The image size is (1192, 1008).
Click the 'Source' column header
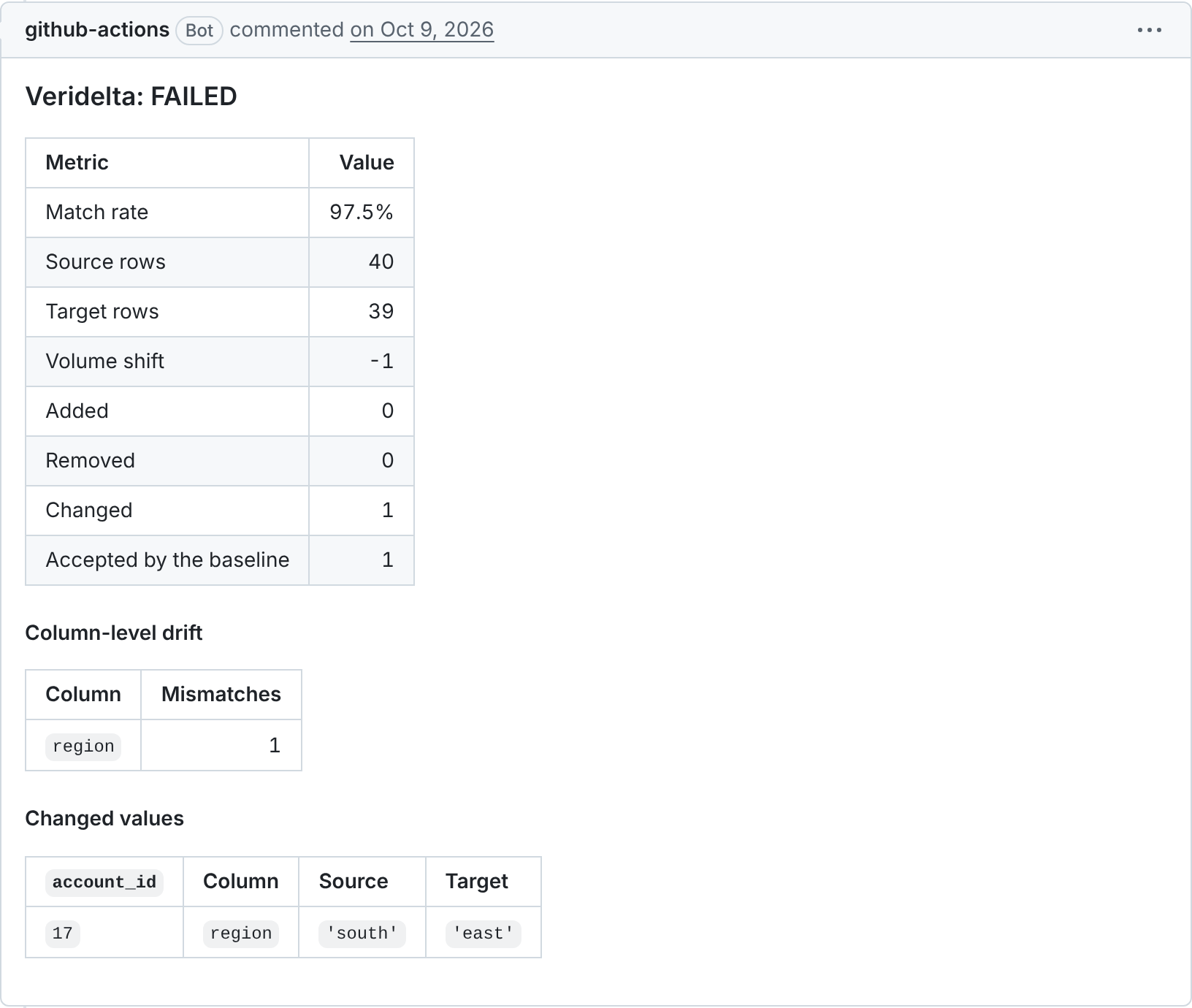point(354,881)
